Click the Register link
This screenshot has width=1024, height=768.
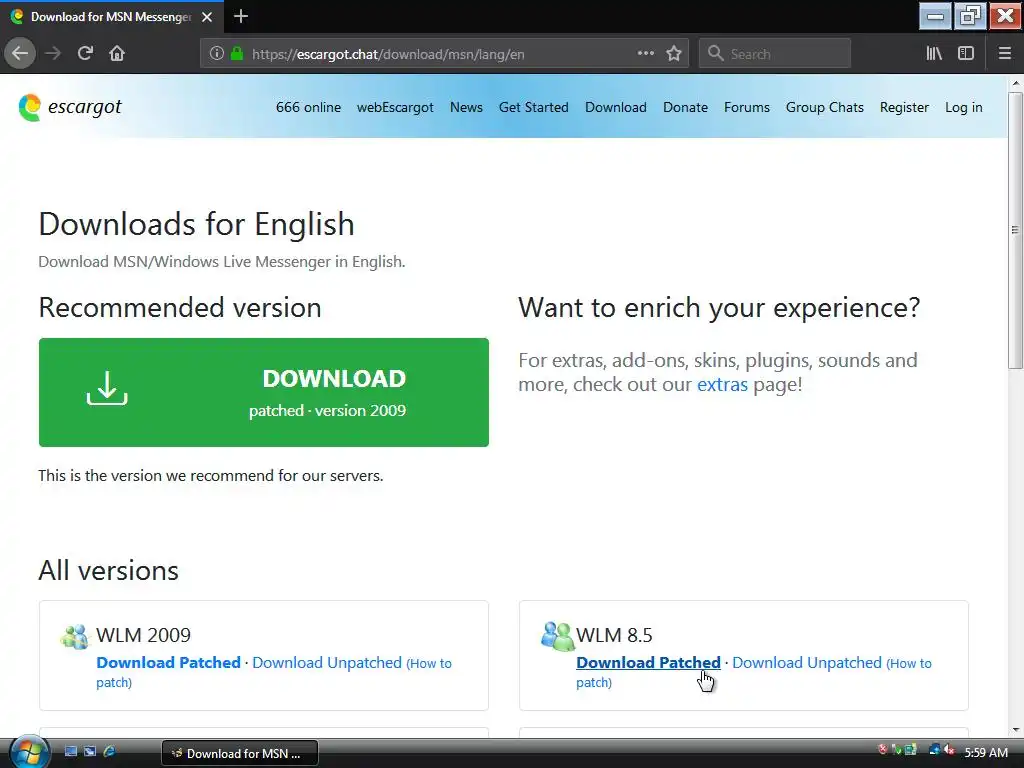[904, 107]
